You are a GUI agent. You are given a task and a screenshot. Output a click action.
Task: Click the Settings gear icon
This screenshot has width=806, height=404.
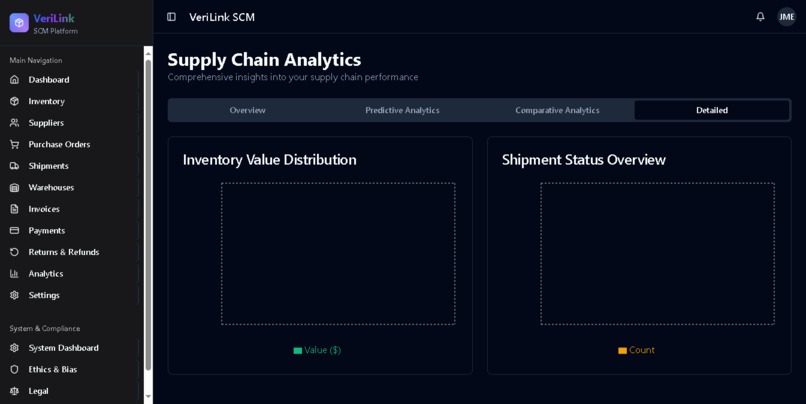(14, 296)
